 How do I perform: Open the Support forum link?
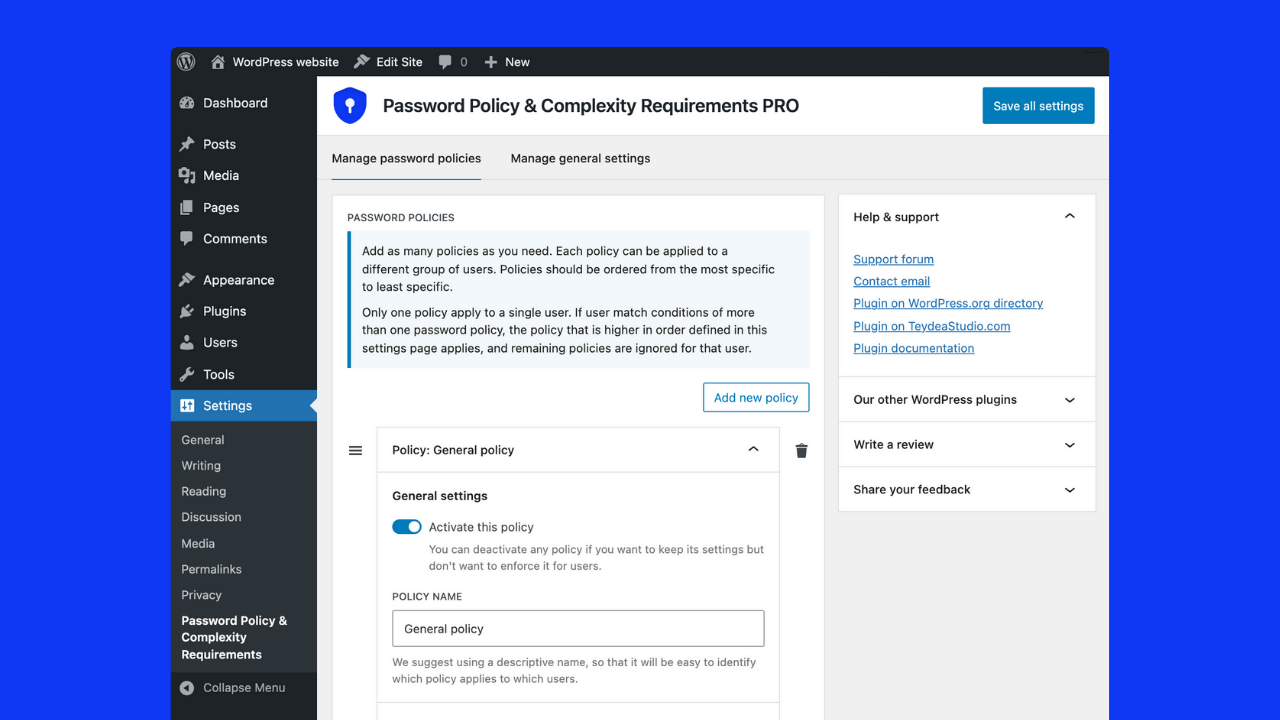click(893, 259)
